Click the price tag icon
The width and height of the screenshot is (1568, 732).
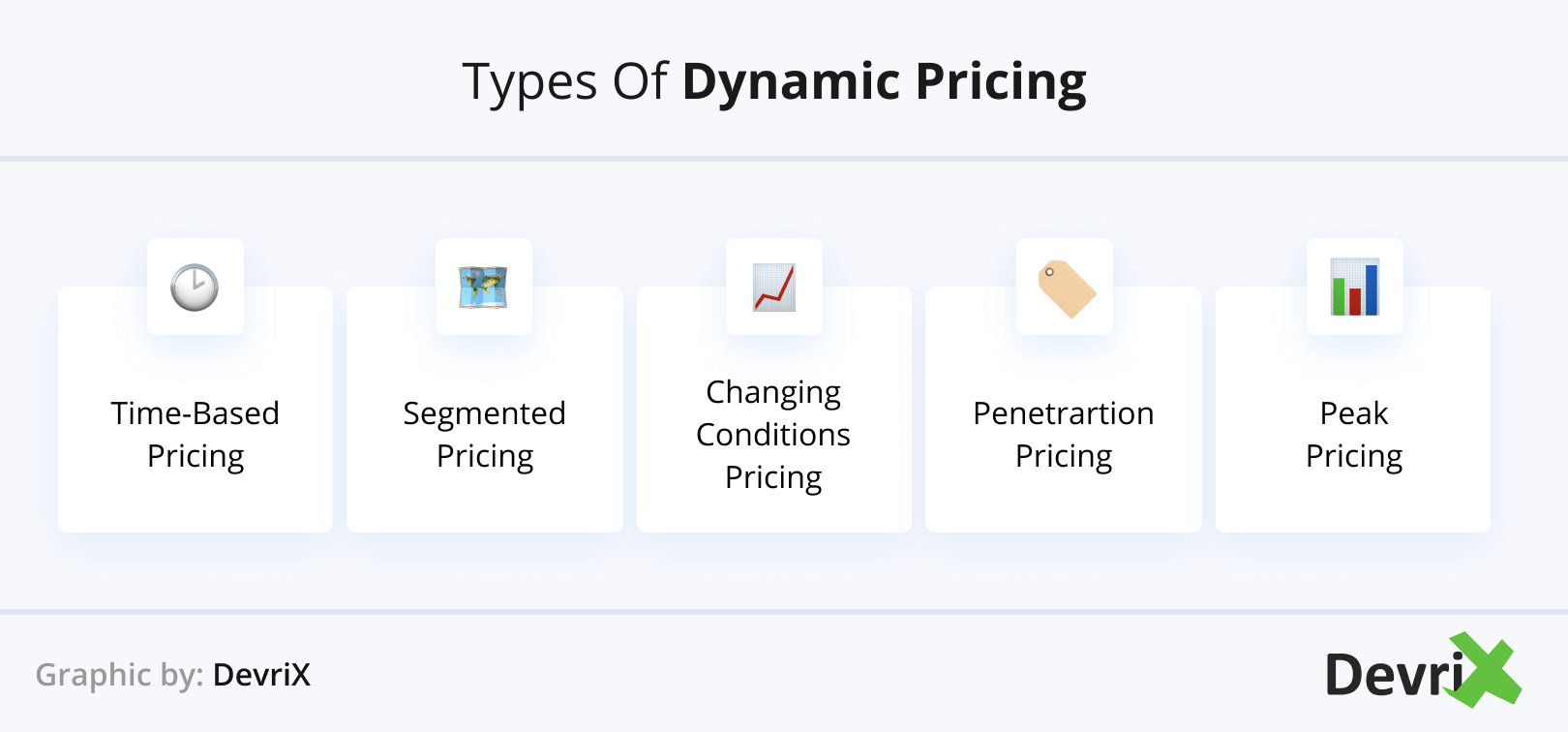(x=1066, y=289)
